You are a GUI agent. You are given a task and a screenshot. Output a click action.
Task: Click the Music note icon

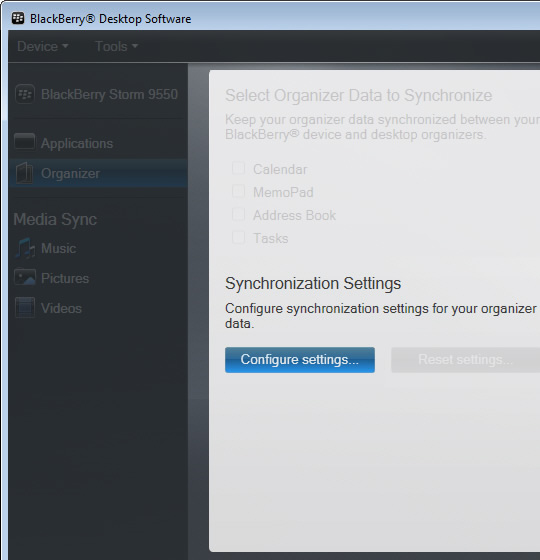(25, 248)
